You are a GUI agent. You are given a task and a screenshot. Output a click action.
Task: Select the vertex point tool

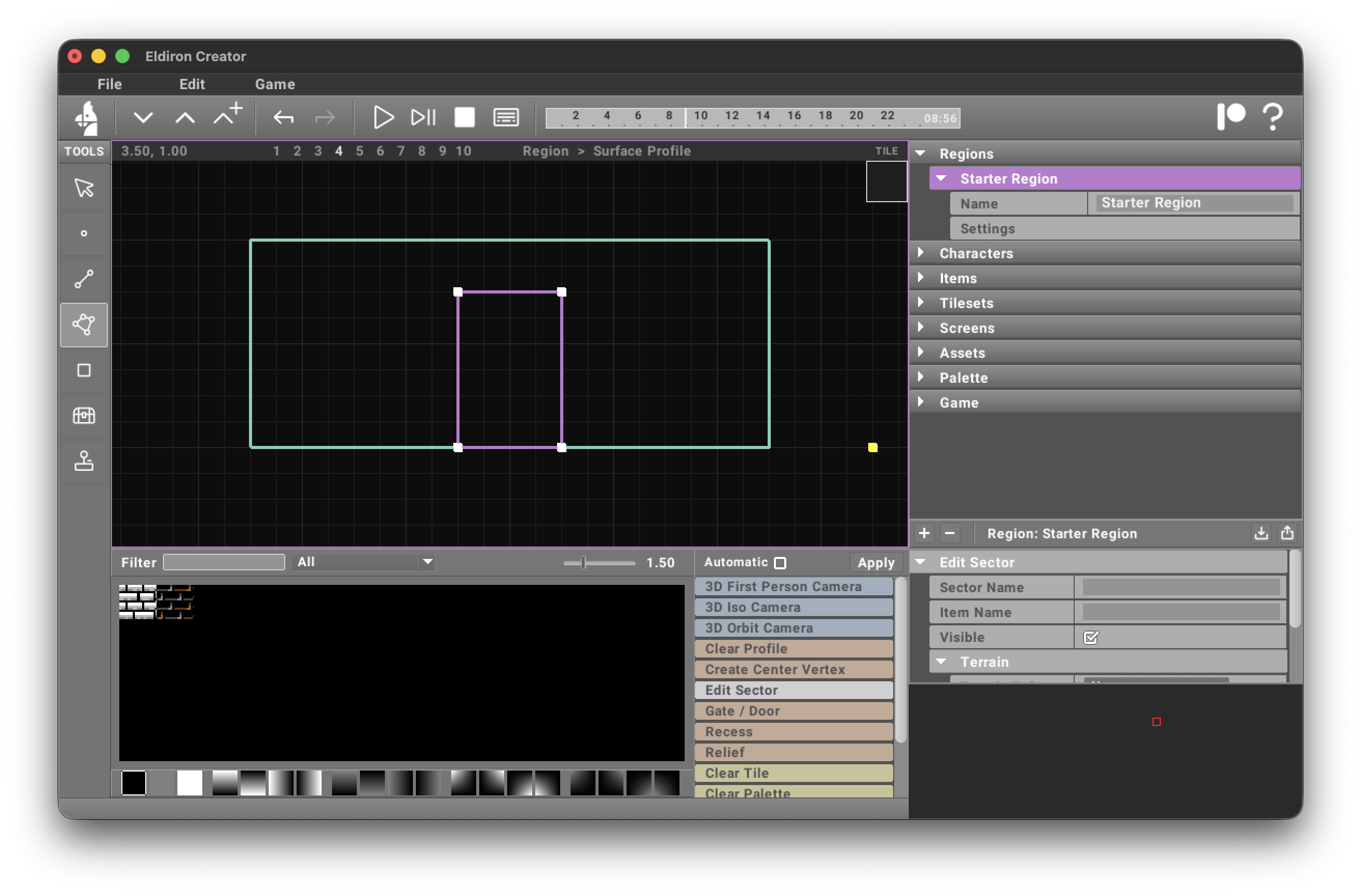(x=84, y=233)
